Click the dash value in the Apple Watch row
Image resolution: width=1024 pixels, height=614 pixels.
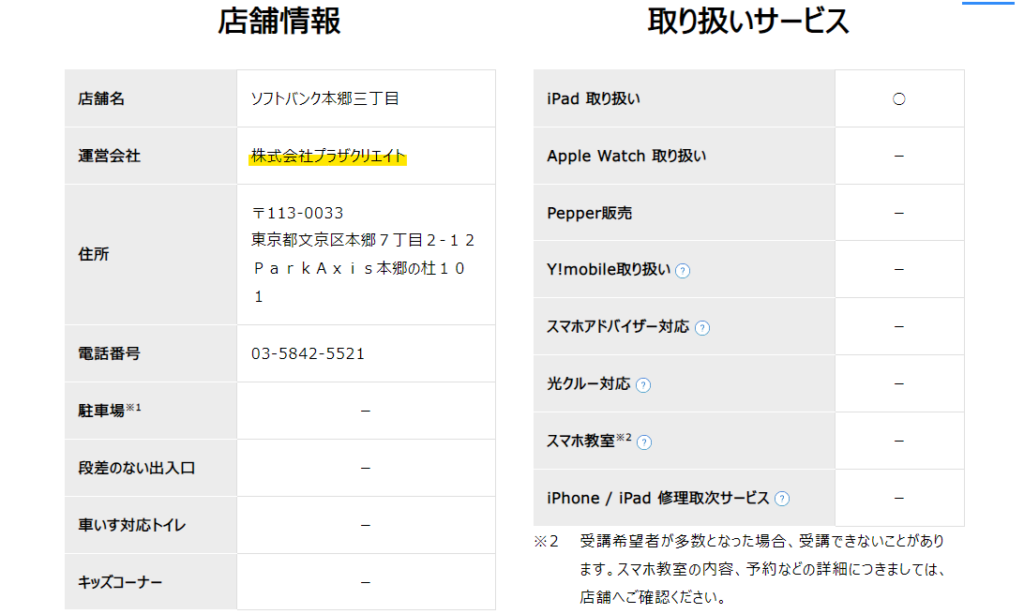[x=899, y=155]
